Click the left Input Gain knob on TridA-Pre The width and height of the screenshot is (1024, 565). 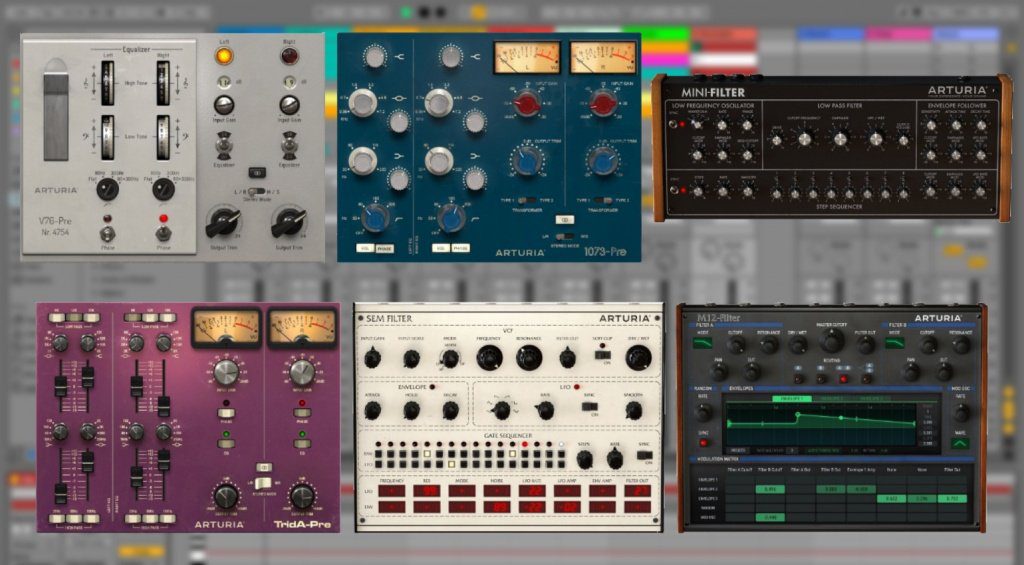[x=226, y=372]
